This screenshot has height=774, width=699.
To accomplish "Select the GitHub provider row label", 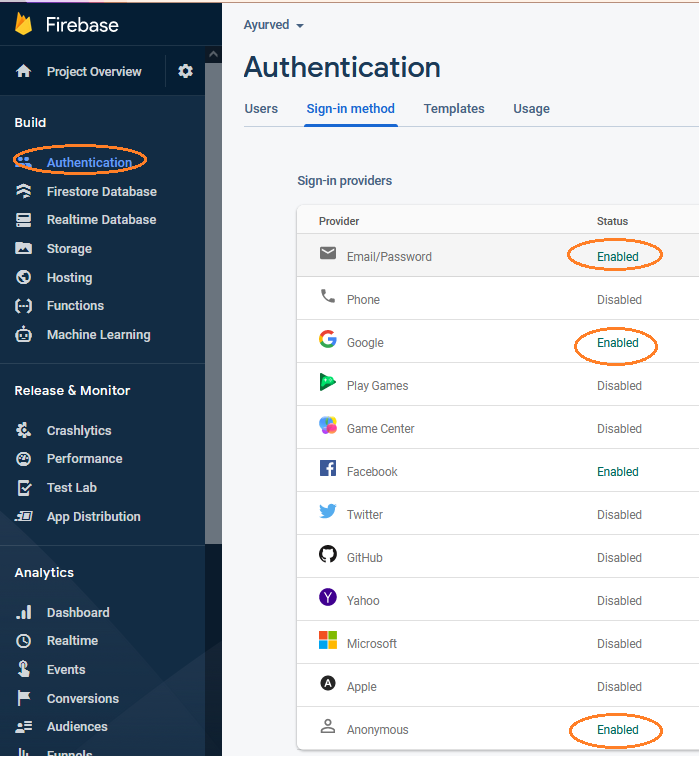I will coord(364,558).
